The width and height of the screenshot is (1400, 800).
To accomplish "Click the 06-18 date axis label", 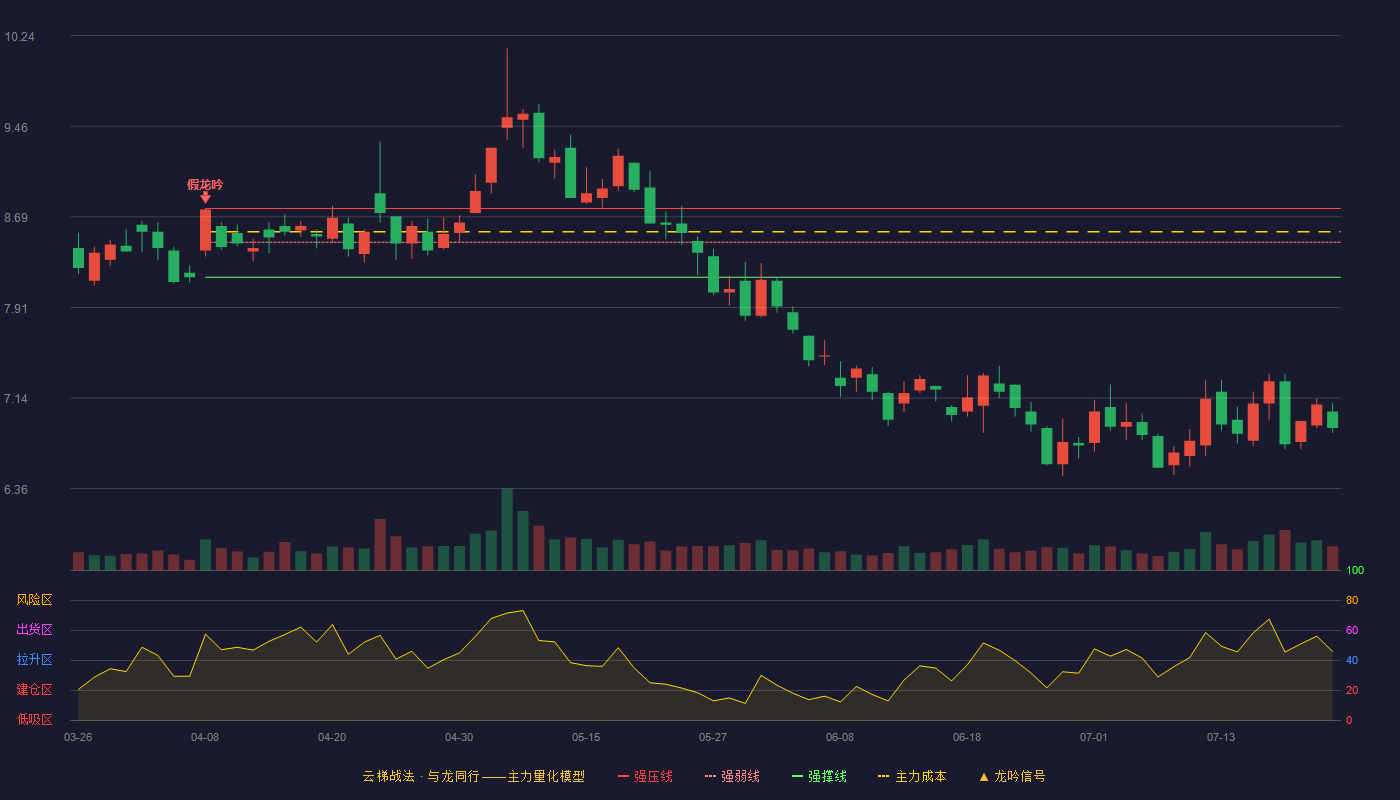I will (x=967, y=737).
